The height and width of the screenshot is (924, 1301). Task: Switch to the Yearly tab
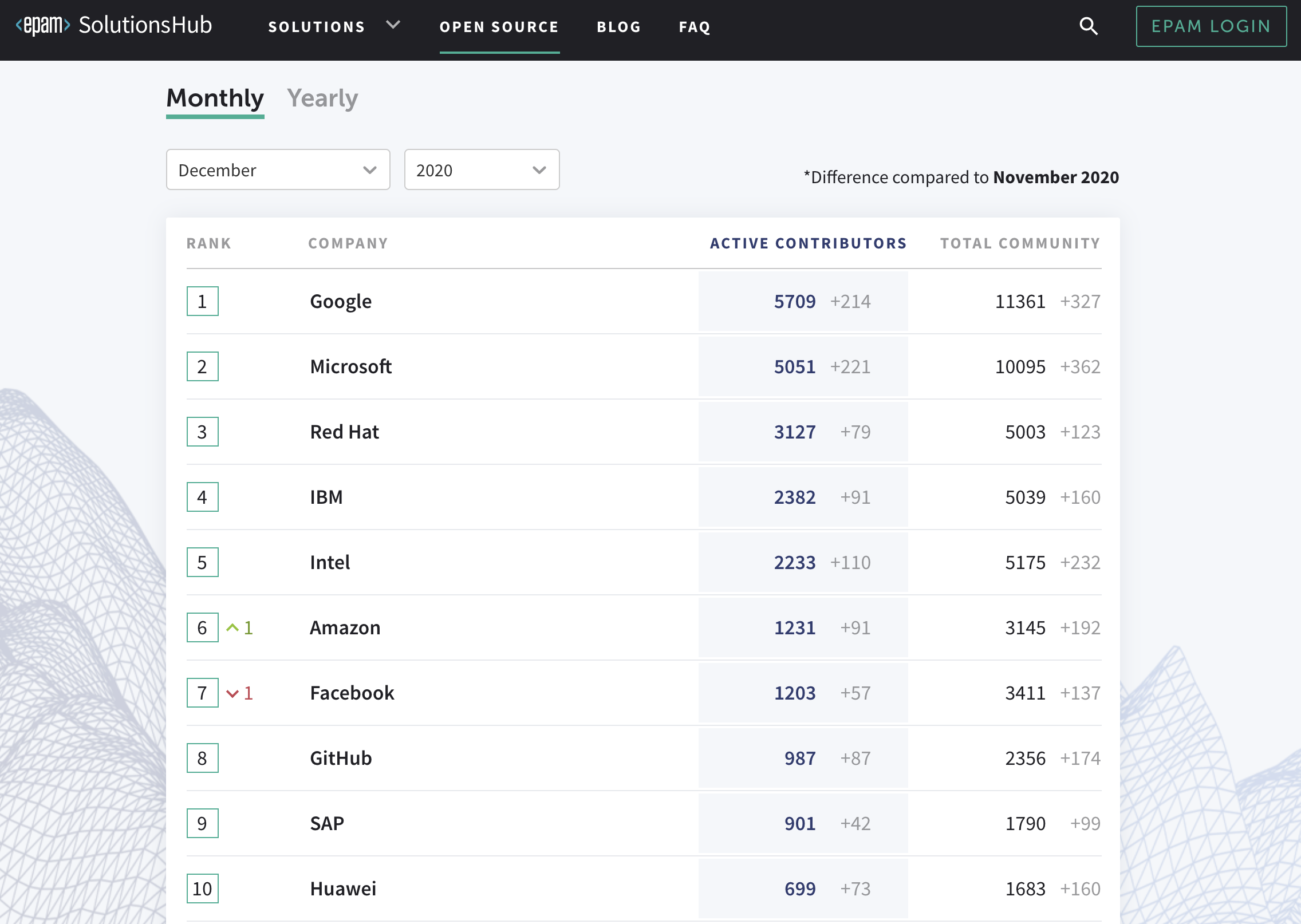pyautogui.click(x=322, y=98)
